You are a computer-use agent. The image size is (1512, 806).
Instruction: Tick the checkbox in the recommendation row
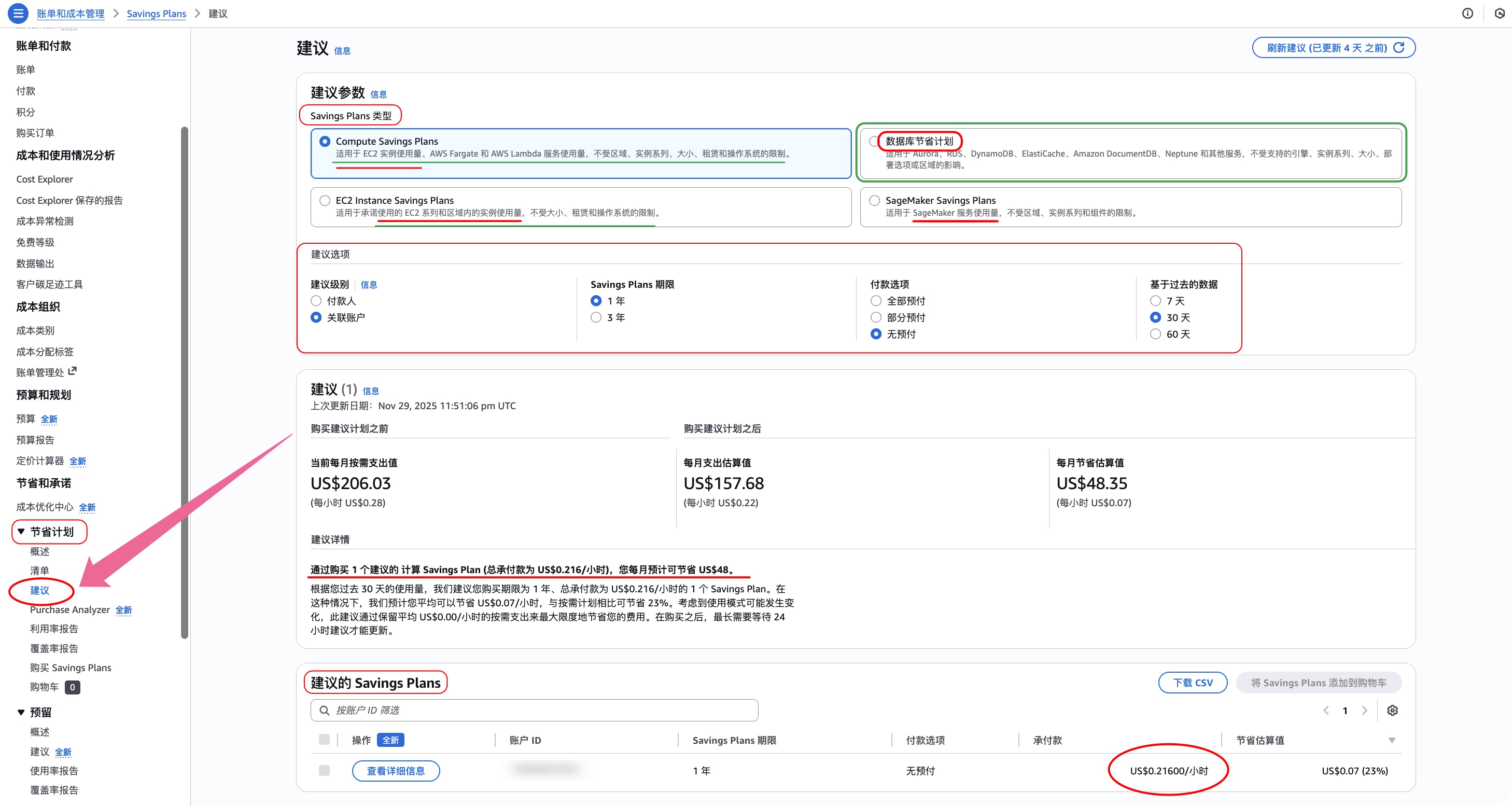pyautogui.click(x=324, y=770)
